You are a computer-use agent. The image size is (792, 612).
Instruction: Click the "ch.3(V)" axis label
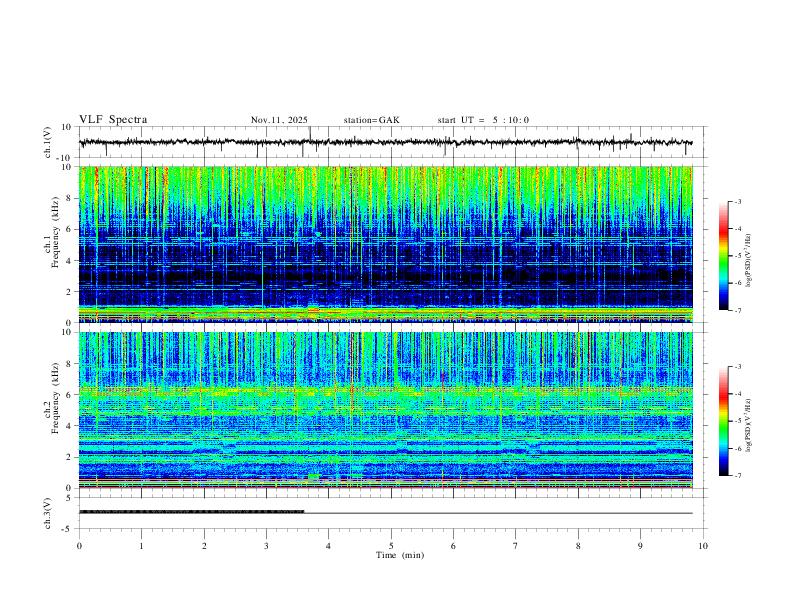[48, 513]
